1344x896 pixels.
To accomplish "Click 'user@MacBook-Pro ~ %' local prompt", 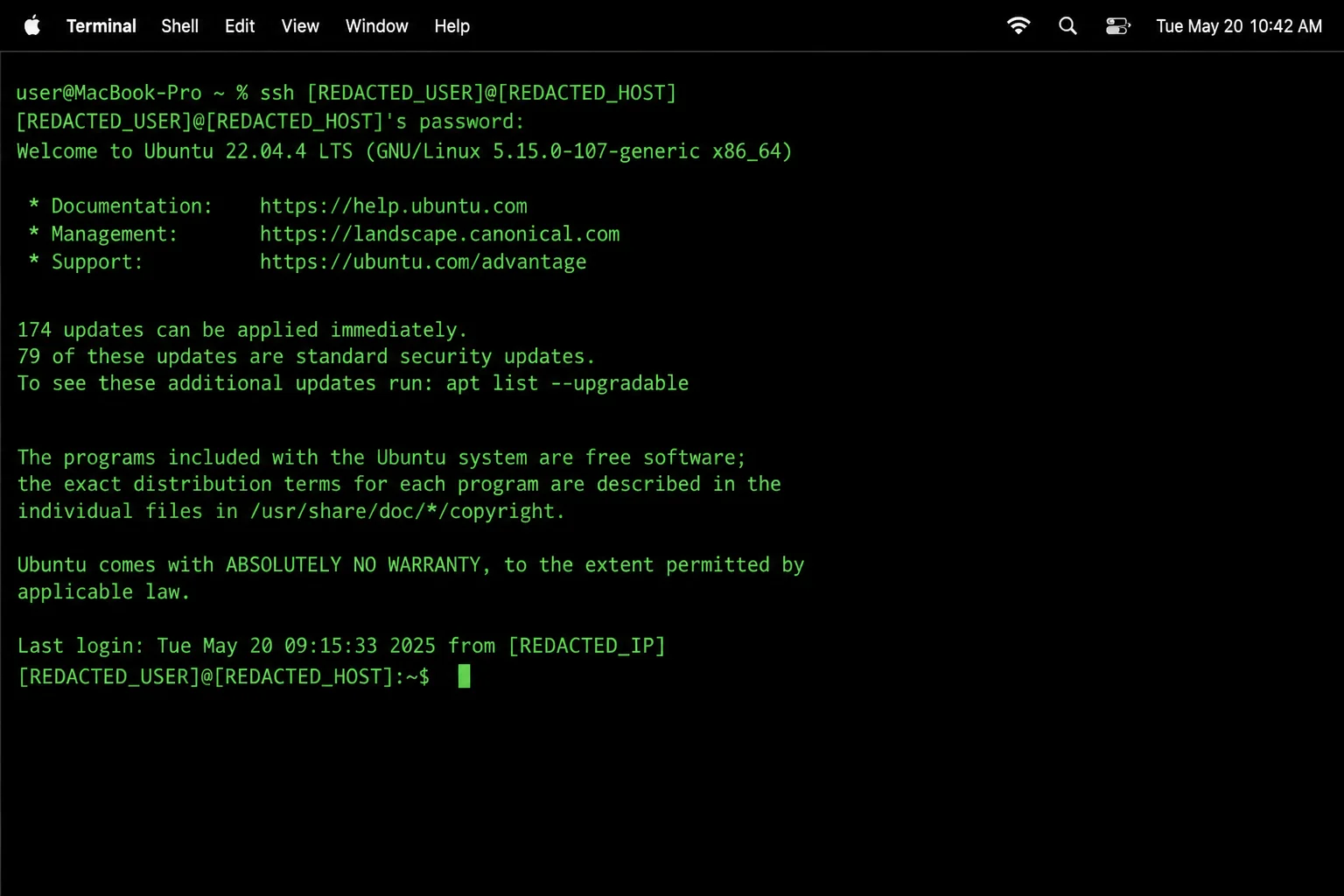I will coord(132,93).
